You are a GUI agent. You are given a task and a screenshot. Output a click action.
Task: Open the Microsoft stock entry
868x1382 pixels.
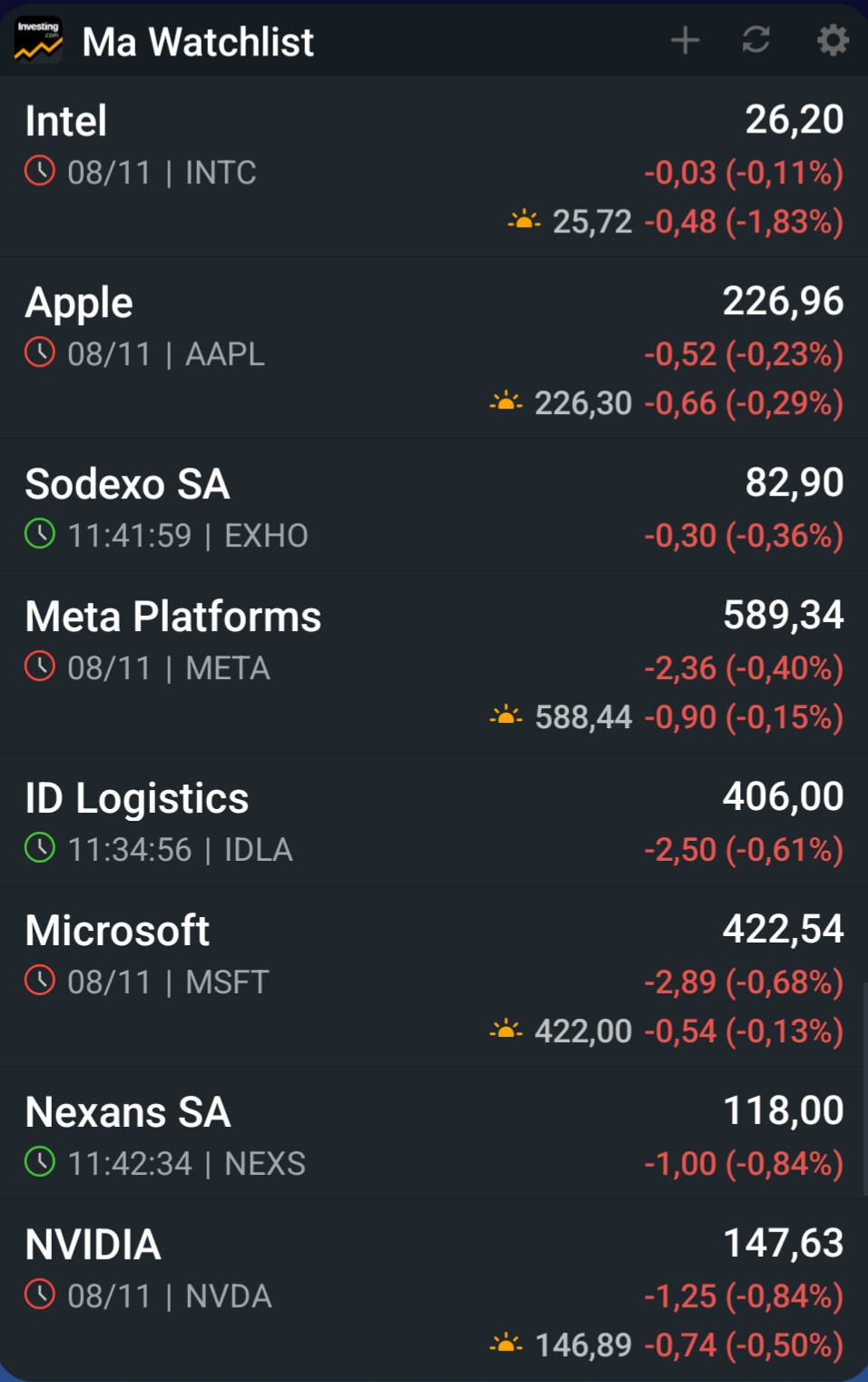(x=117, y=931)
